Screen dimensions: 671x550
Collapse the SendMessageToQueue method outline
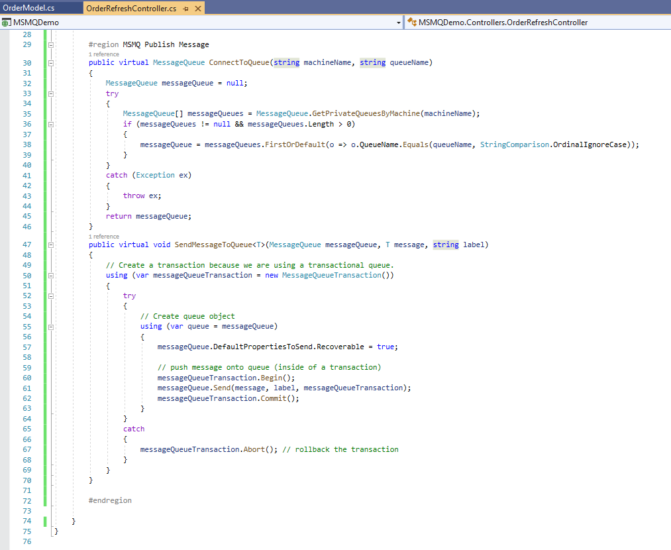tap(51, 244)
